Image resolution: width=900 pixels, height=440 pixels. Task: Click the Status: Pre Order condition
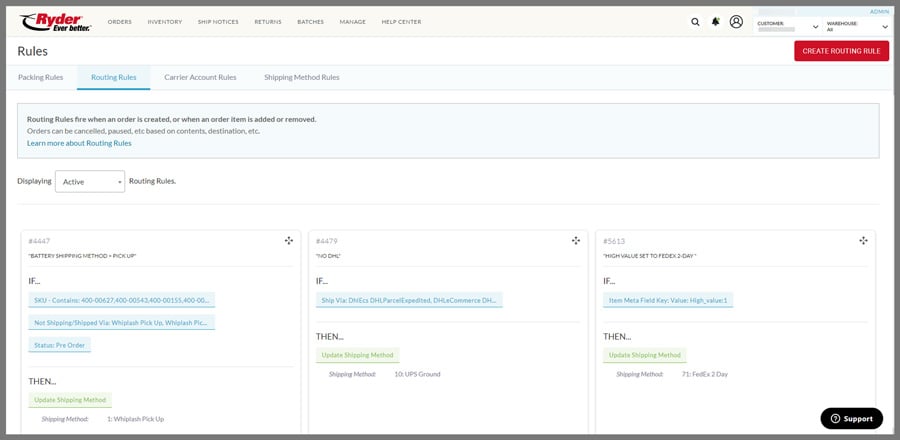point(60,345)
